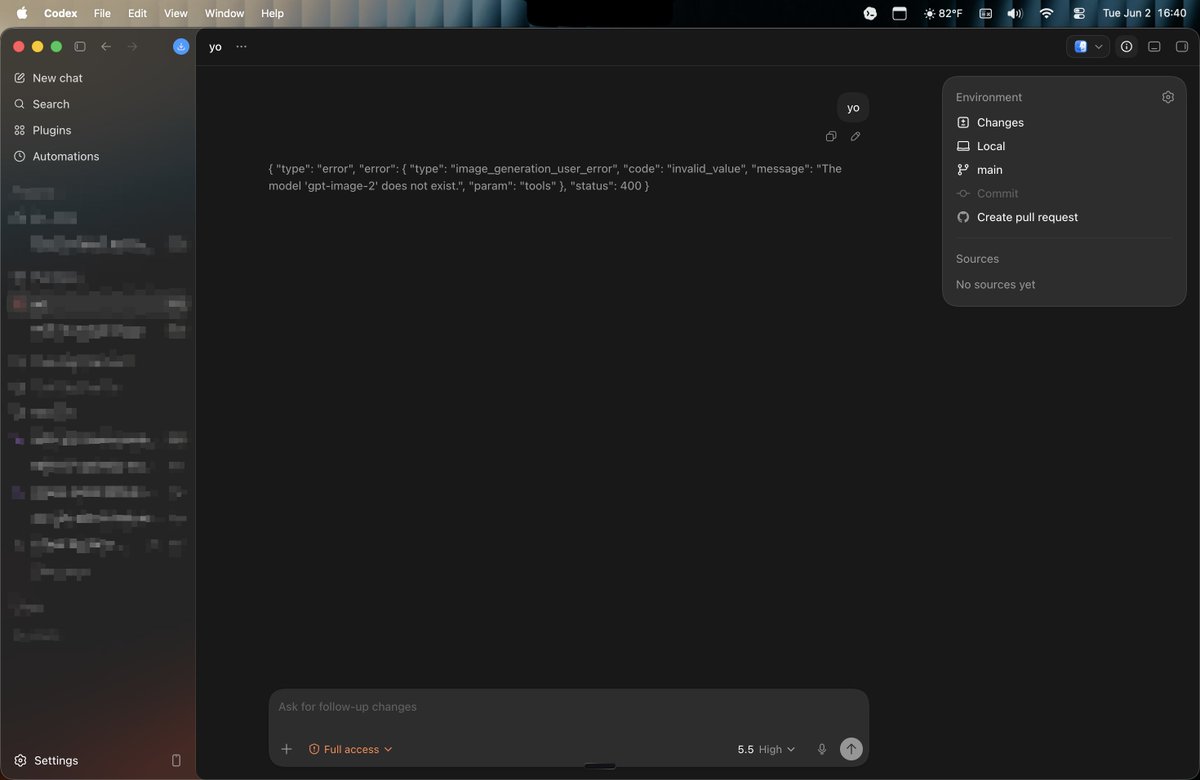Click the date and time Tue Jun 2

[x=1144, y=13]
